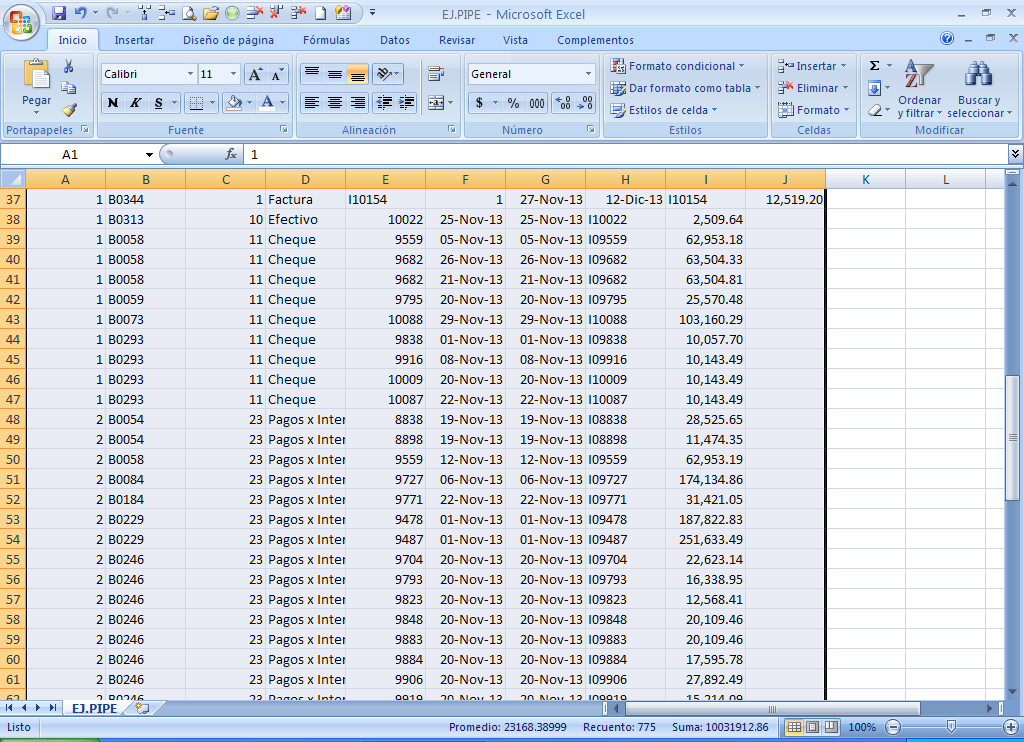This screenshot has width=1024, height=742.
Task: Expand Formato condicional menu
Action: (677, 66)
